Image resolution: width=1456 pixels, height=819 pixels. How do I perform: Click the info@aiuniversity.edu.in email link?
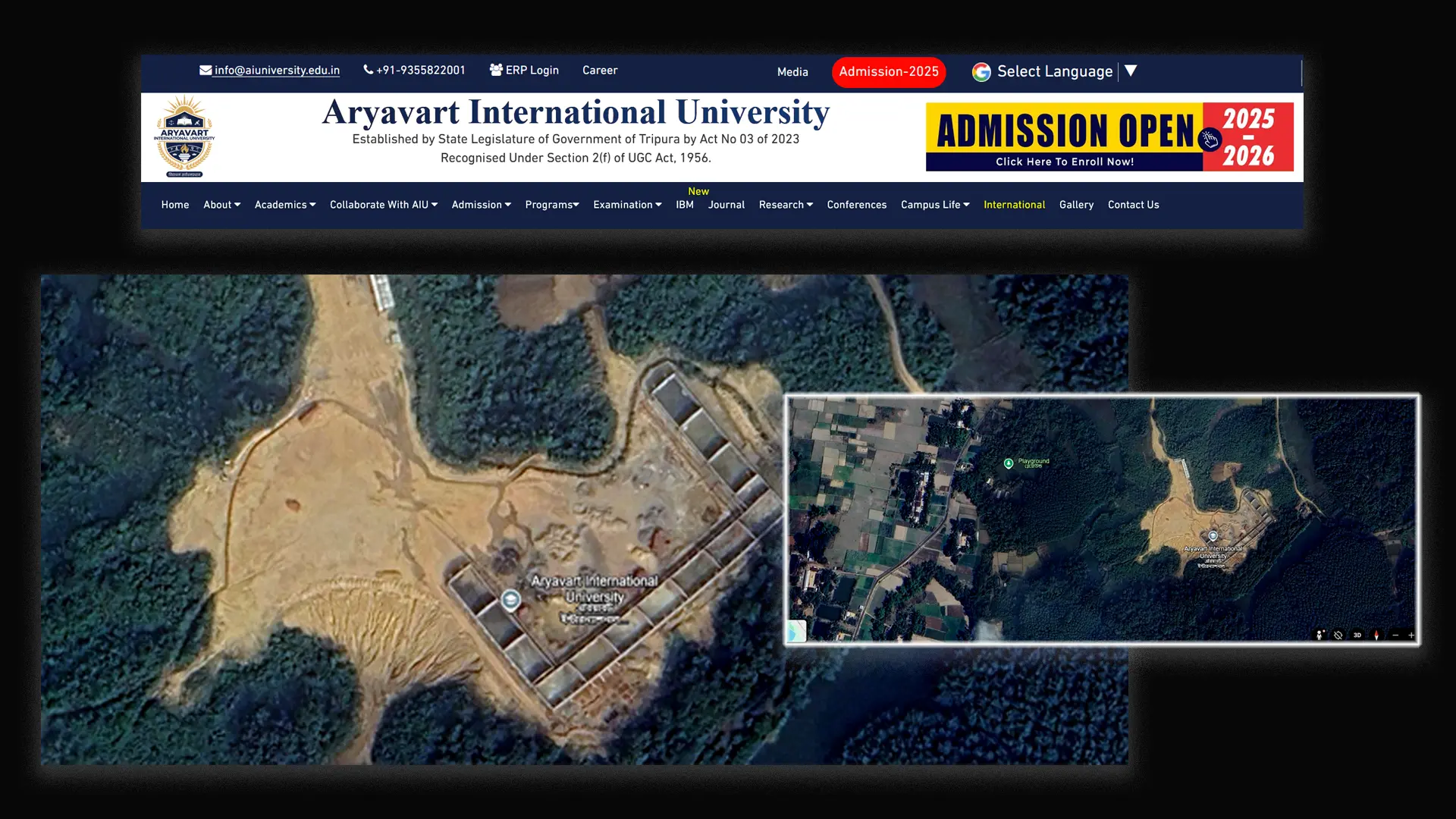coord(276,71)
